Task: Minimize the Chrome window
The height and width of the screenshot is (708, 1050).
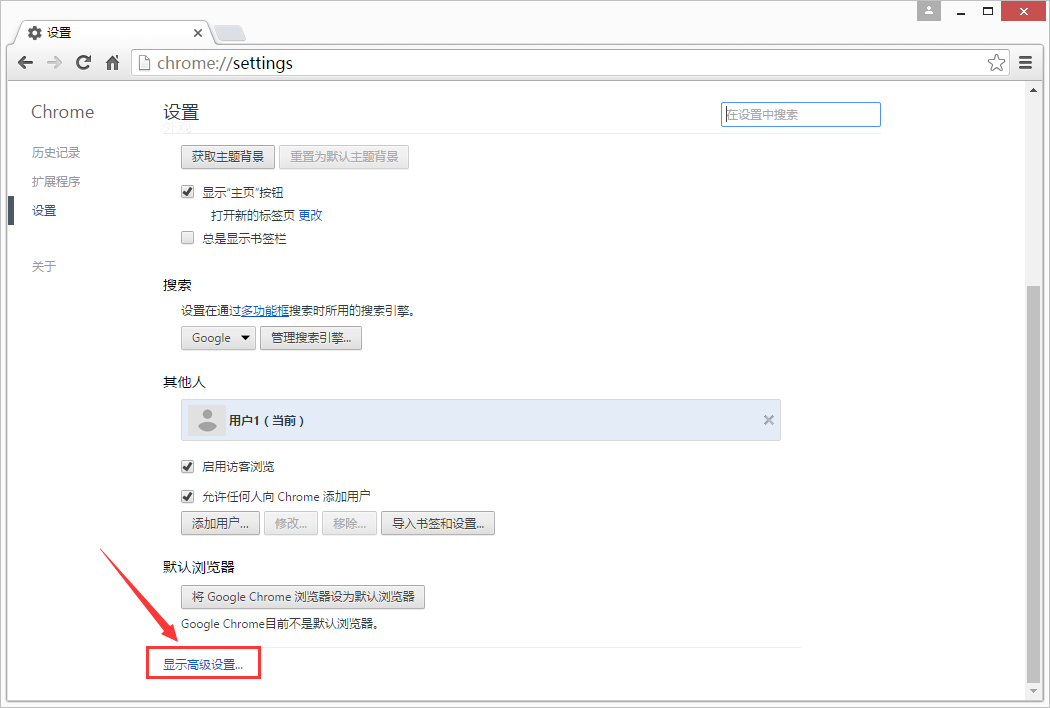Action: (x=961, y=11)
